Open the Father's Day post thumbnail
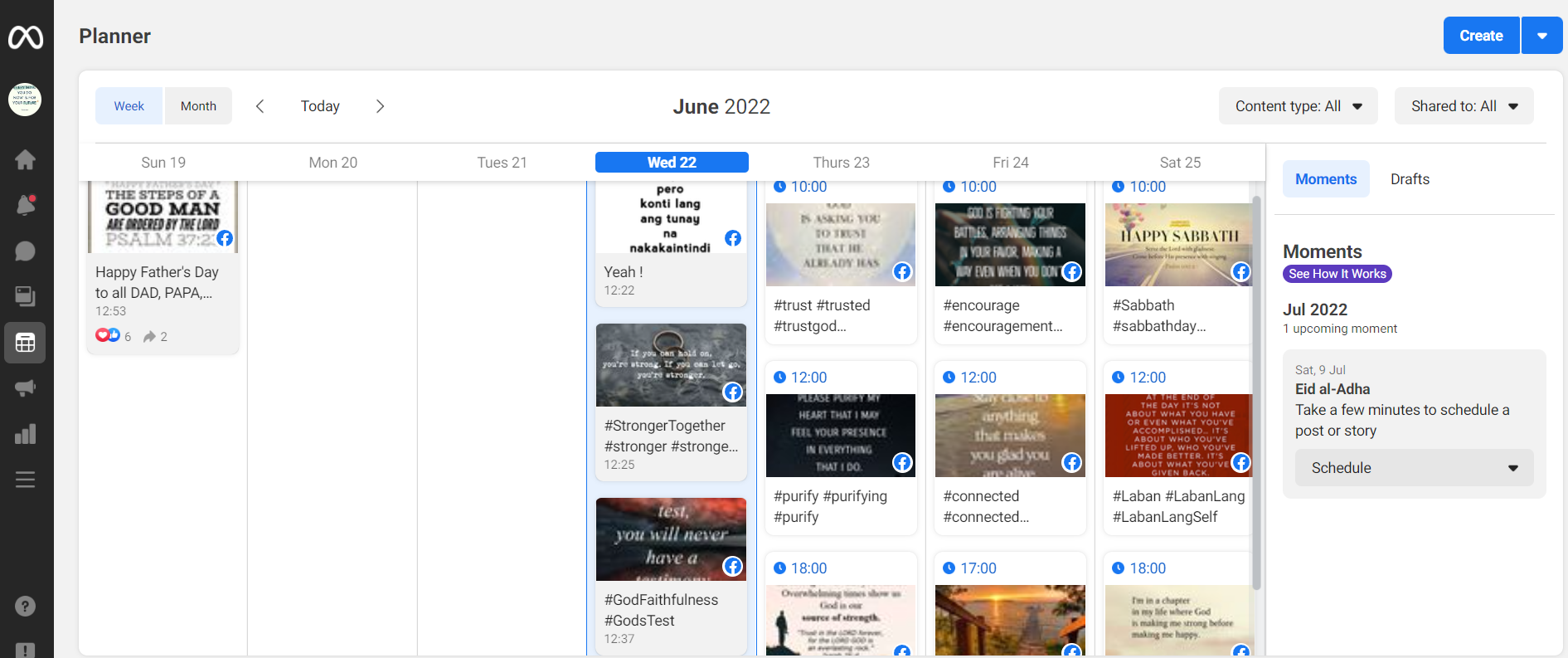The image size is (1568, 658). [x=163, y=217]
